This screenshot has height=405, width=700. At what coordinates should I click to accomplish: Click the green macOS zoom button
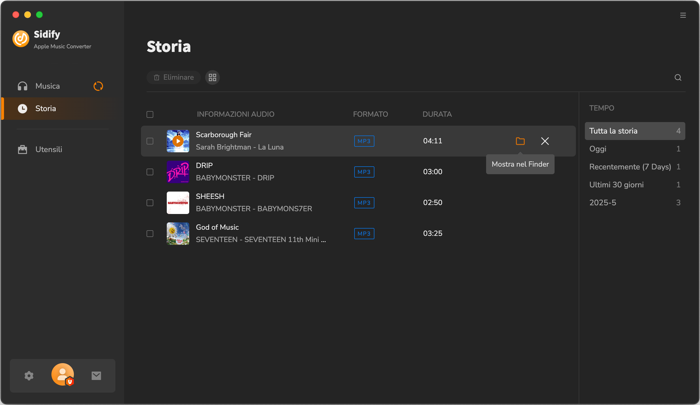pos(39,15)
